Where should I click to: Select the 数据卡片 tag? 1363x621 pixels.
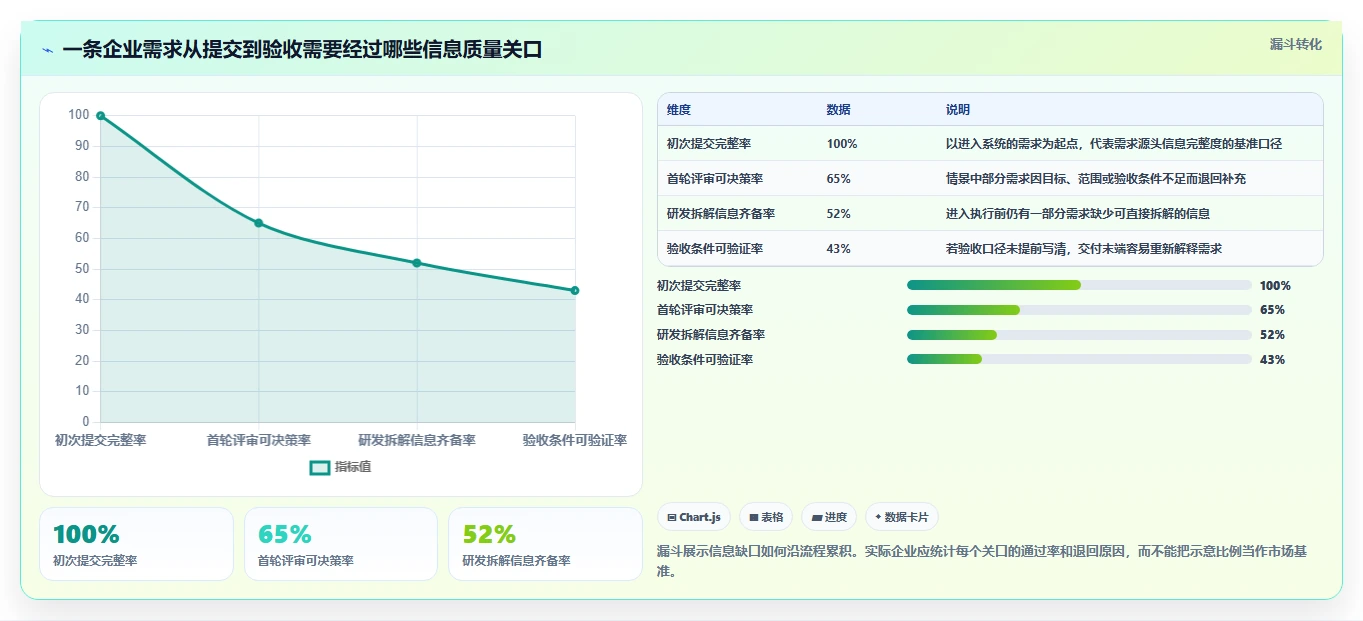(x=901, y=517)
